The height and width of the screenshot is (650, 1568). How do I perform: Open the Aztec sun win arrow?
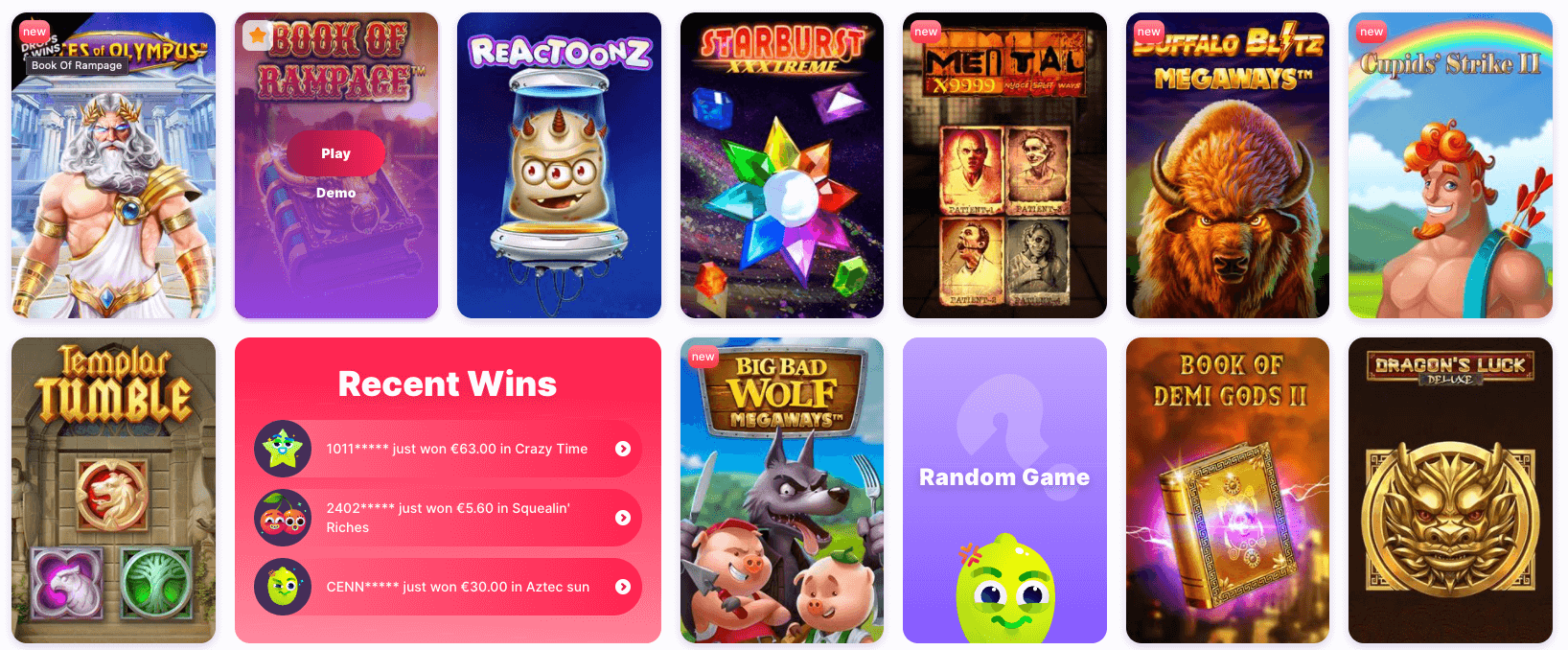pos(623,587)
